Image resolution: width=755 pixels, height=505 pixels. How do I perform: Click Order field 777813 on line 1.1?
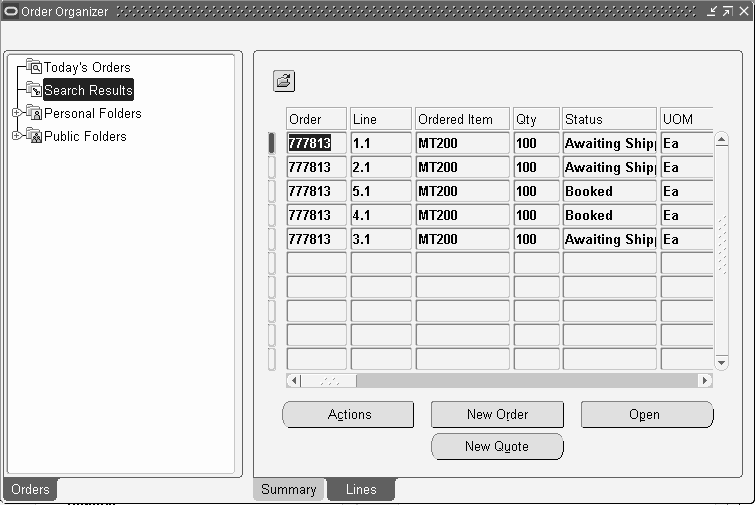click(x=316, y=143)
